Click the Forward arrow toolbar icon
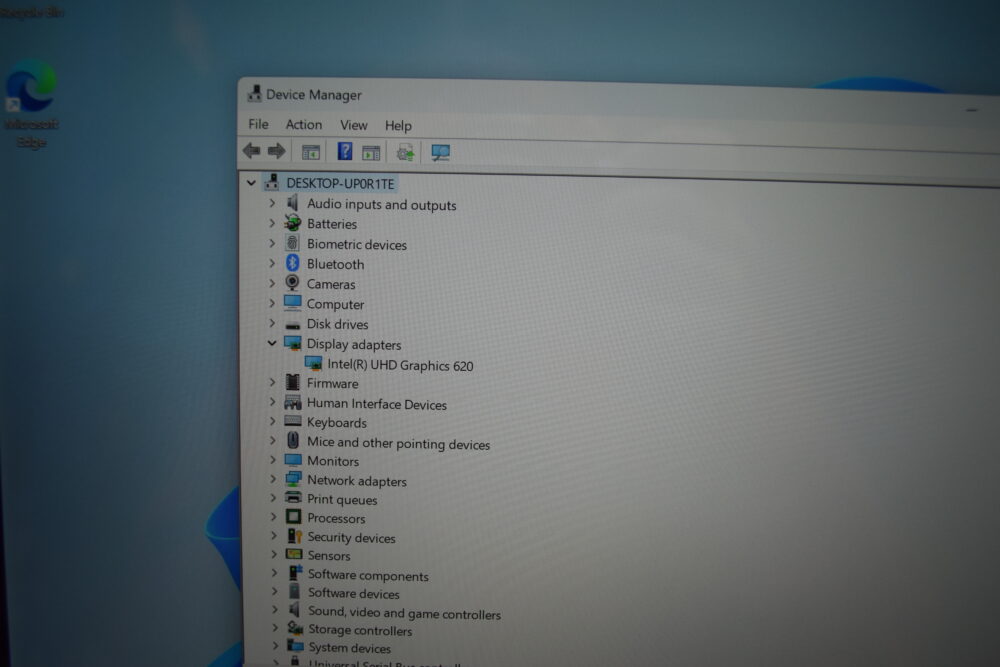This screenshot has height=667, width=1000. pyautogui.click(x=276, y=151)
